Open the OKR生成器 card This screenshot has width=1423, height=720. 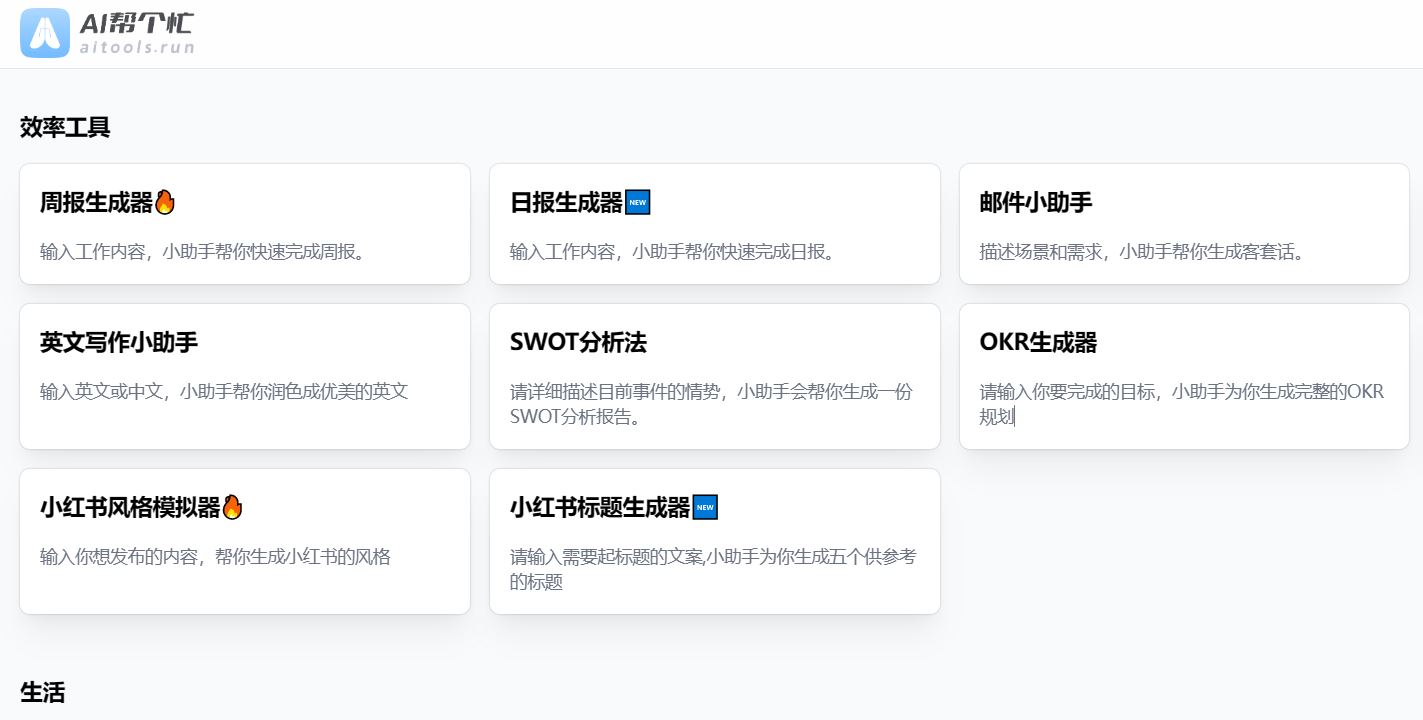point(1184,375)
